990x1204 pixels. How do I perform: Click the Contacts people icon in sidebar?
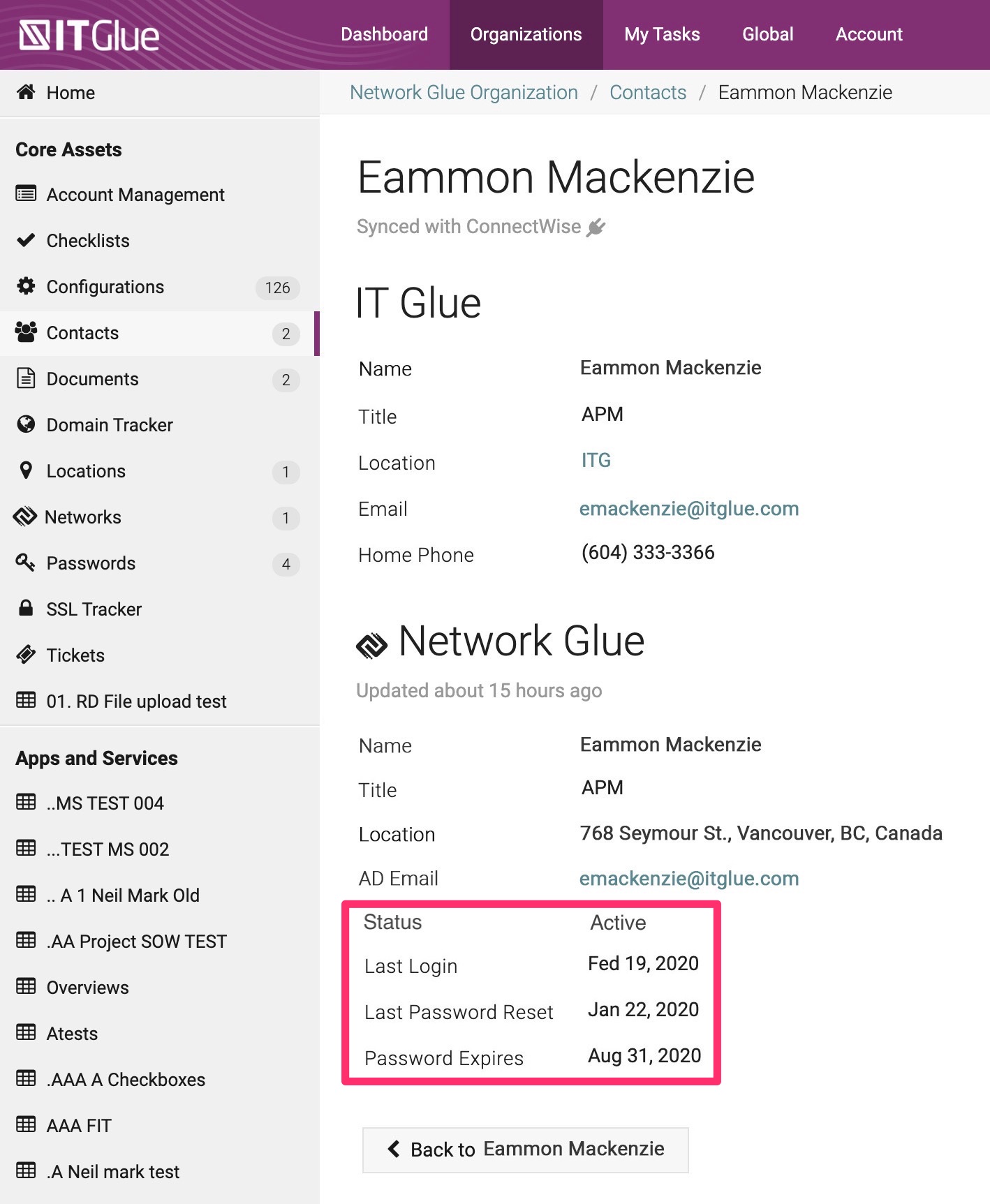[x=26, y=332]
